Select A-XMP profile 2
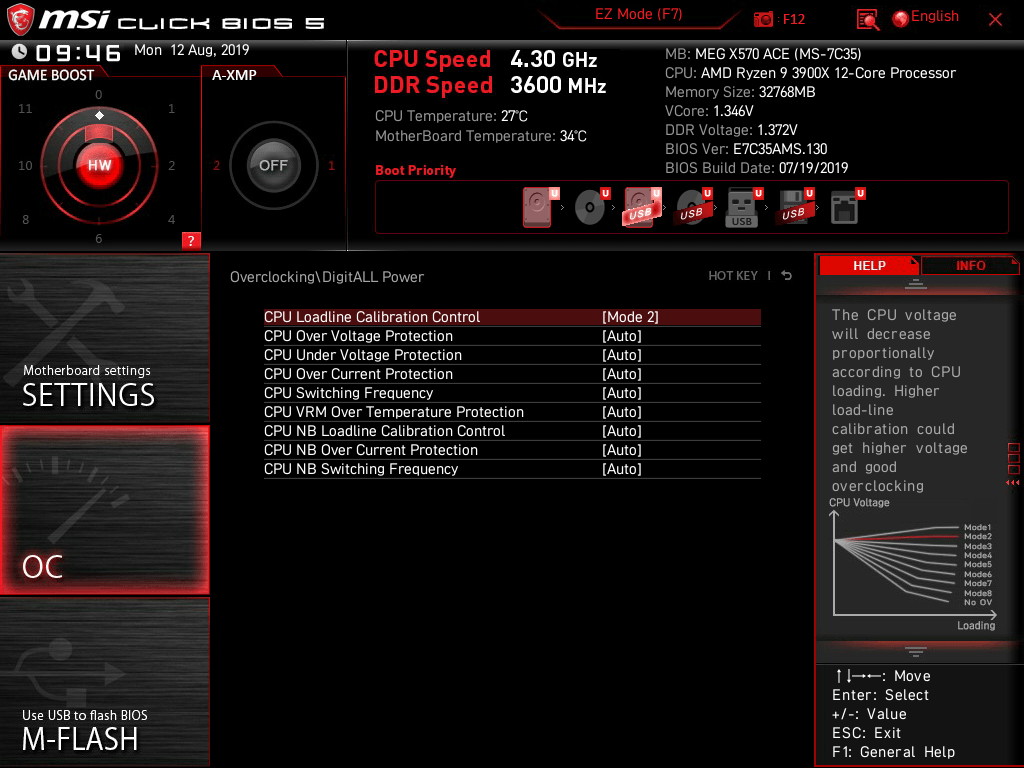 click(x=216, y=166)
